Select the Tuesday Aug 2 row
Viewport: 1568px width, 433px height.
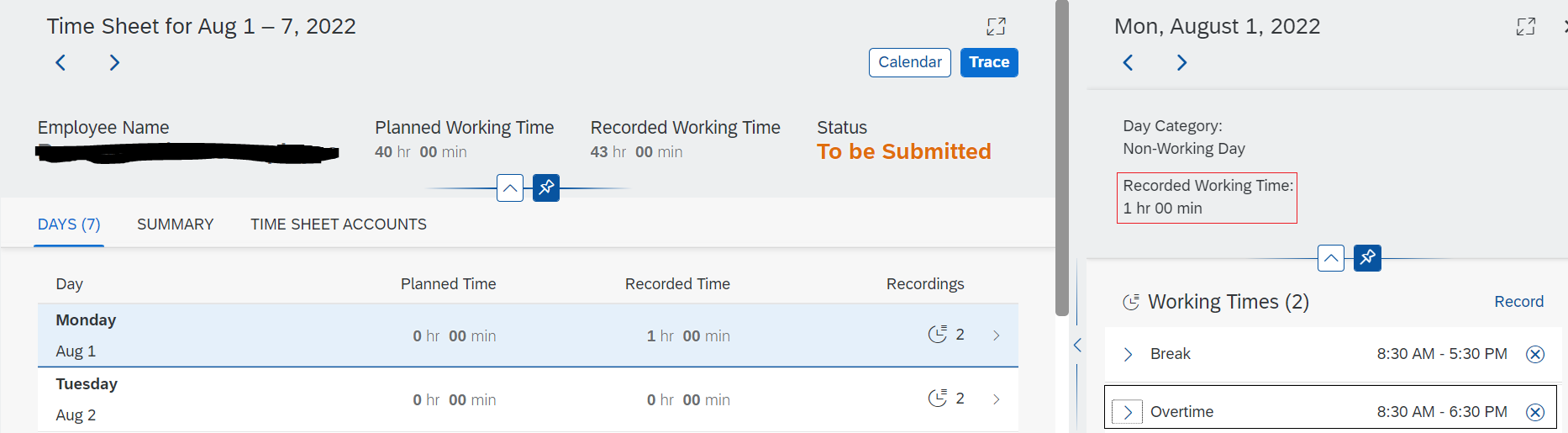528,399
